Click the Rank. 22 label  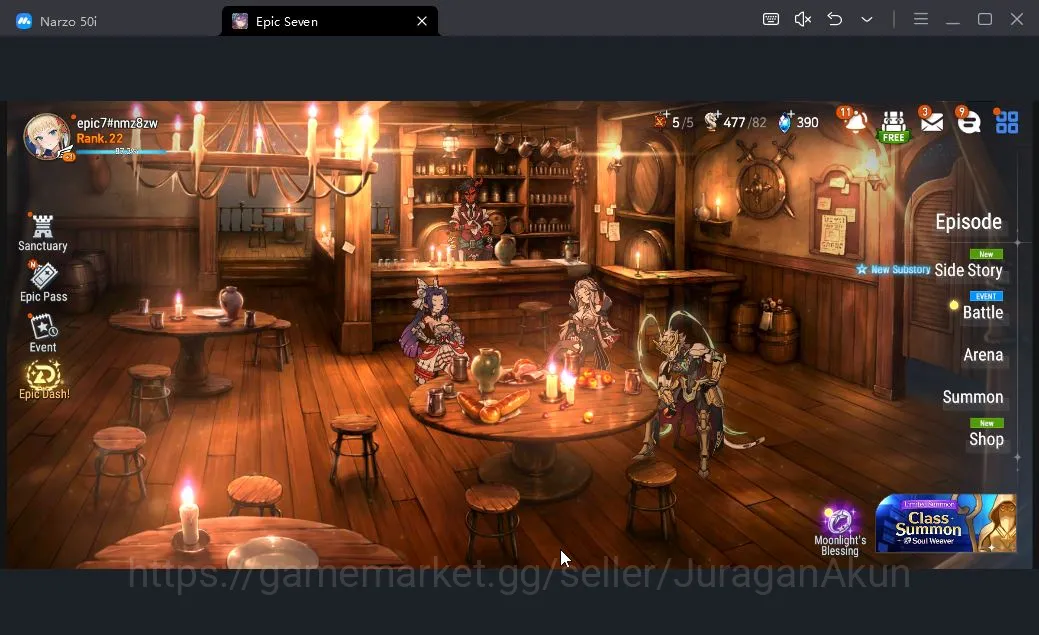pos(99,139)
